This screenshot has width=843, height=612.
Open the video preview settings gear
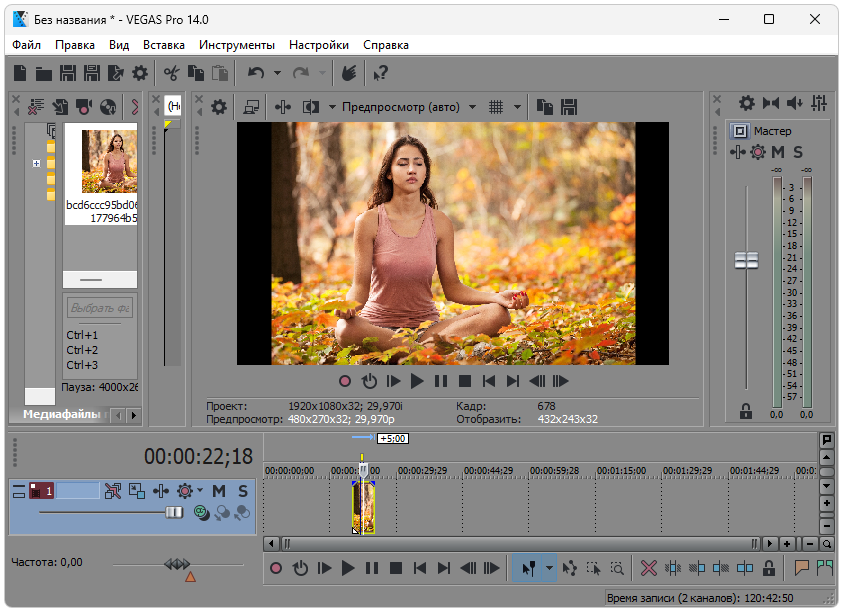click(219, 106)
